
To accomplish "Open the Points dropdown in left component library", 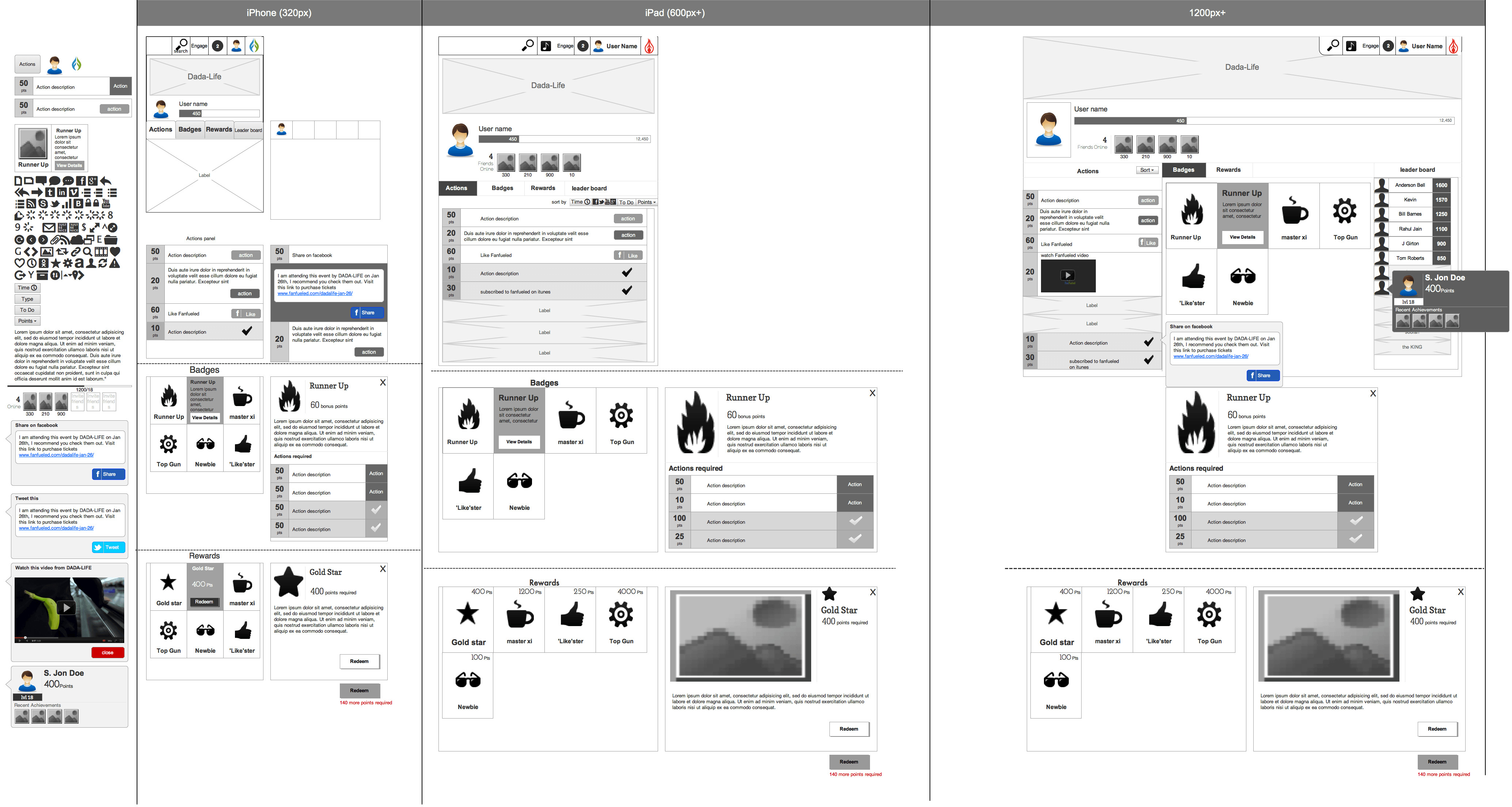I will click(27, 321).
